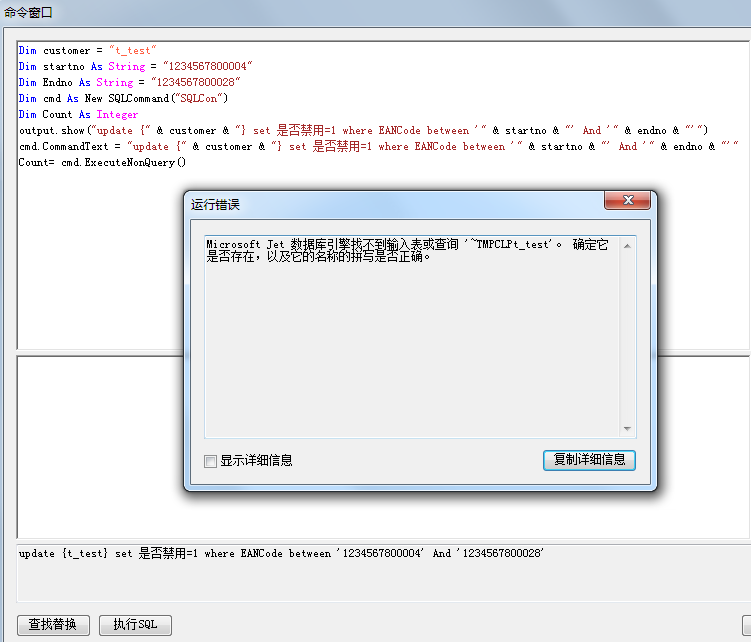Click the 命令窗口 window title

click(x=28, y=12)
